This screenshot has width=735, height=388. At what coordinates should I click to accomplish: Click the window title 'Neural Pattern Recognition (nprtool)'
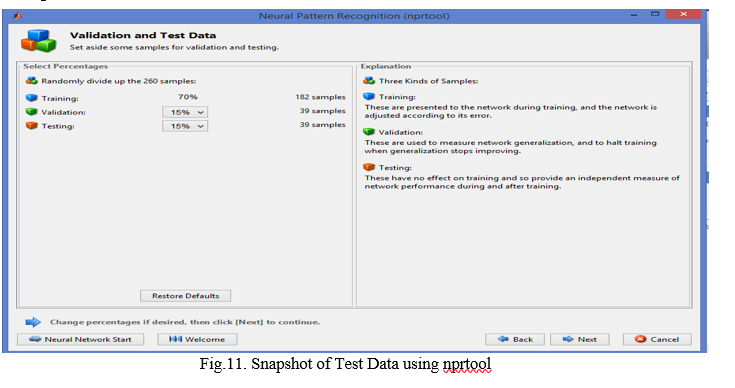pyautogui.click(x=354, y=16)
